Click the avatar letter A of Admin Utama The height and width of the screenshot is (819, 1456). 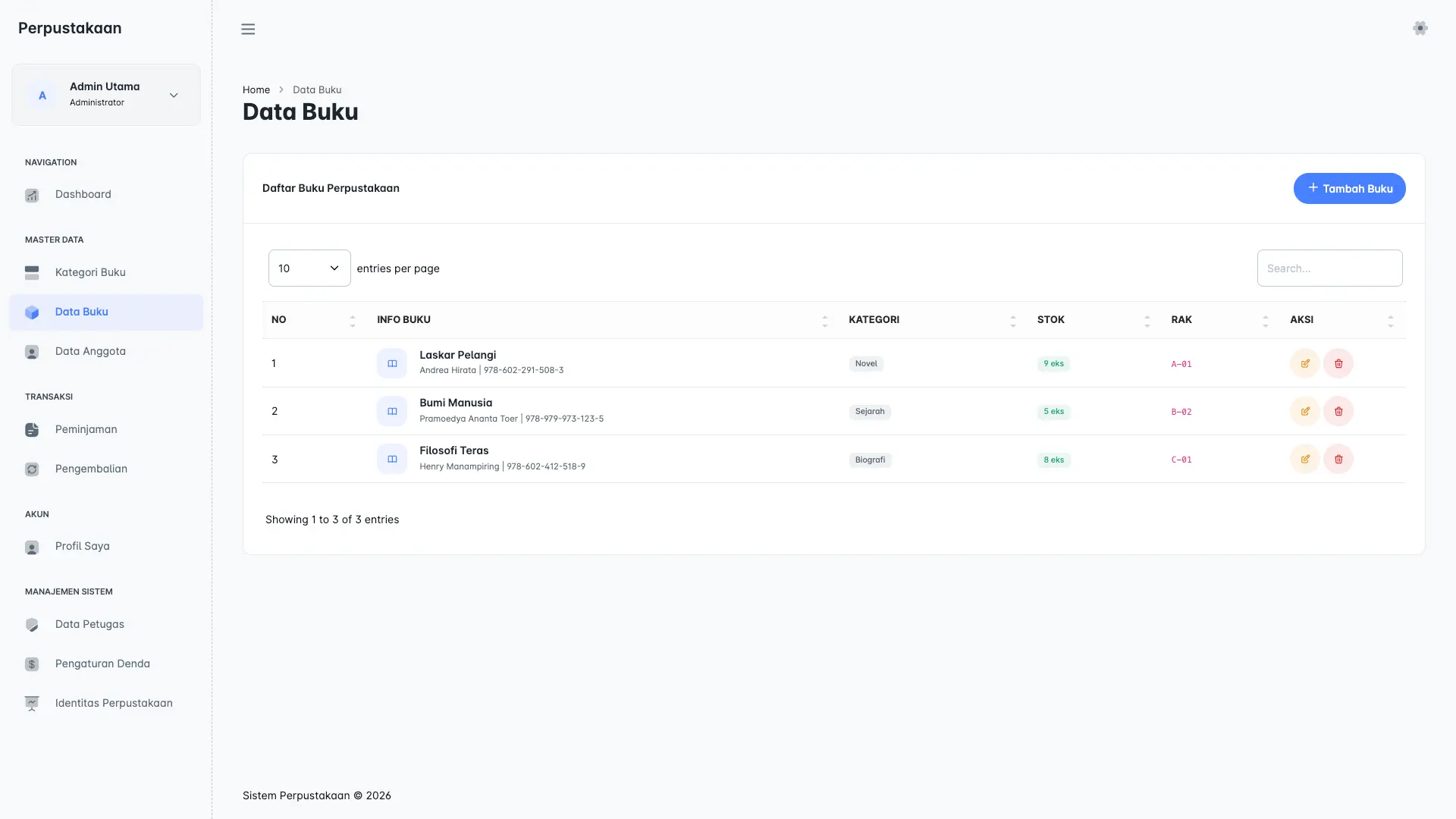click(42, 95)
